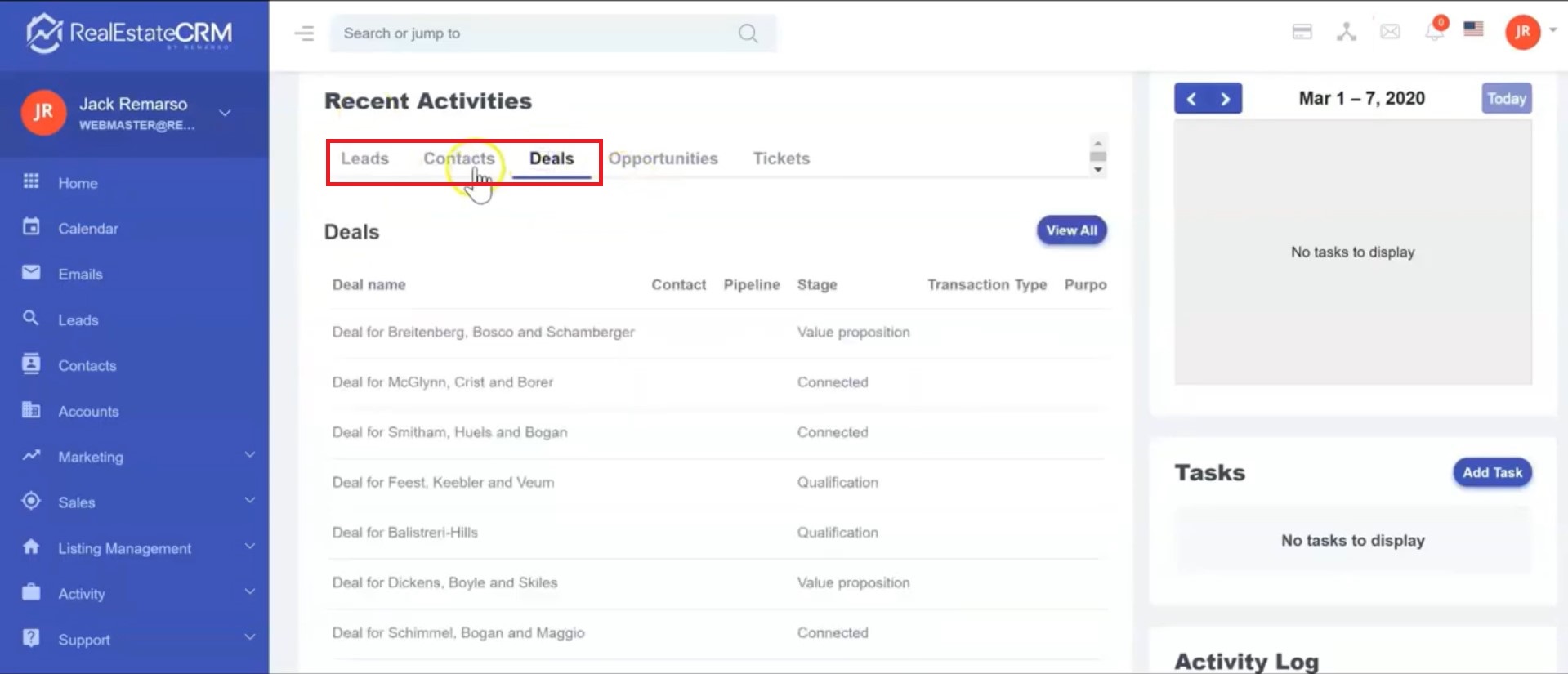This screenshot has height=674, width=1568.
Task: Open the mail envelope icon in header
Action: [x=1390, y=32]
